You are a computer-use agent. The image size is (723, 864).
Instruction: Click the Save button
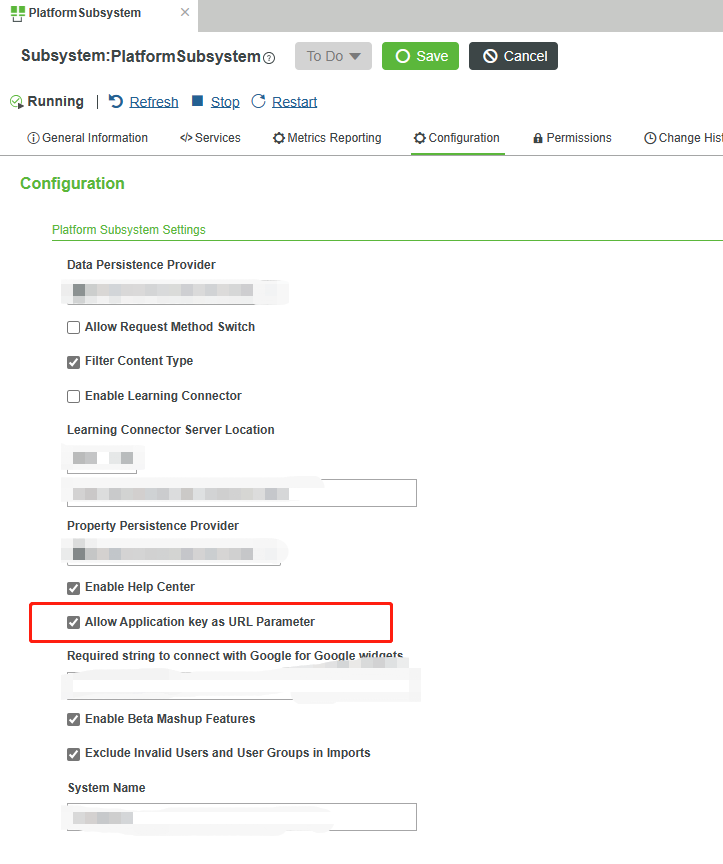(x=420, y=56)
